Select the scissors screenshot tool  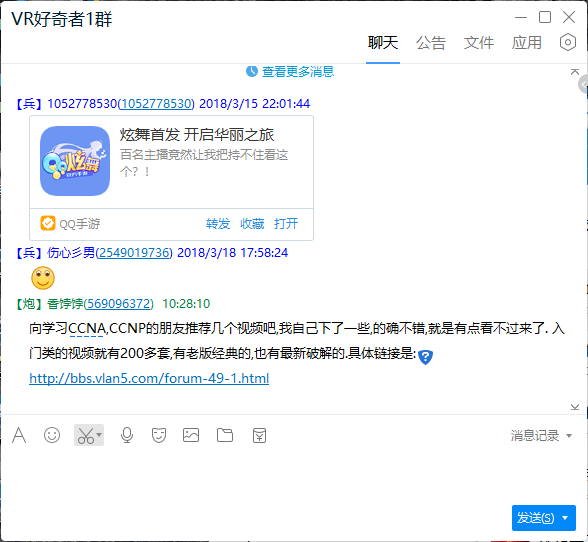click(86, 435)
